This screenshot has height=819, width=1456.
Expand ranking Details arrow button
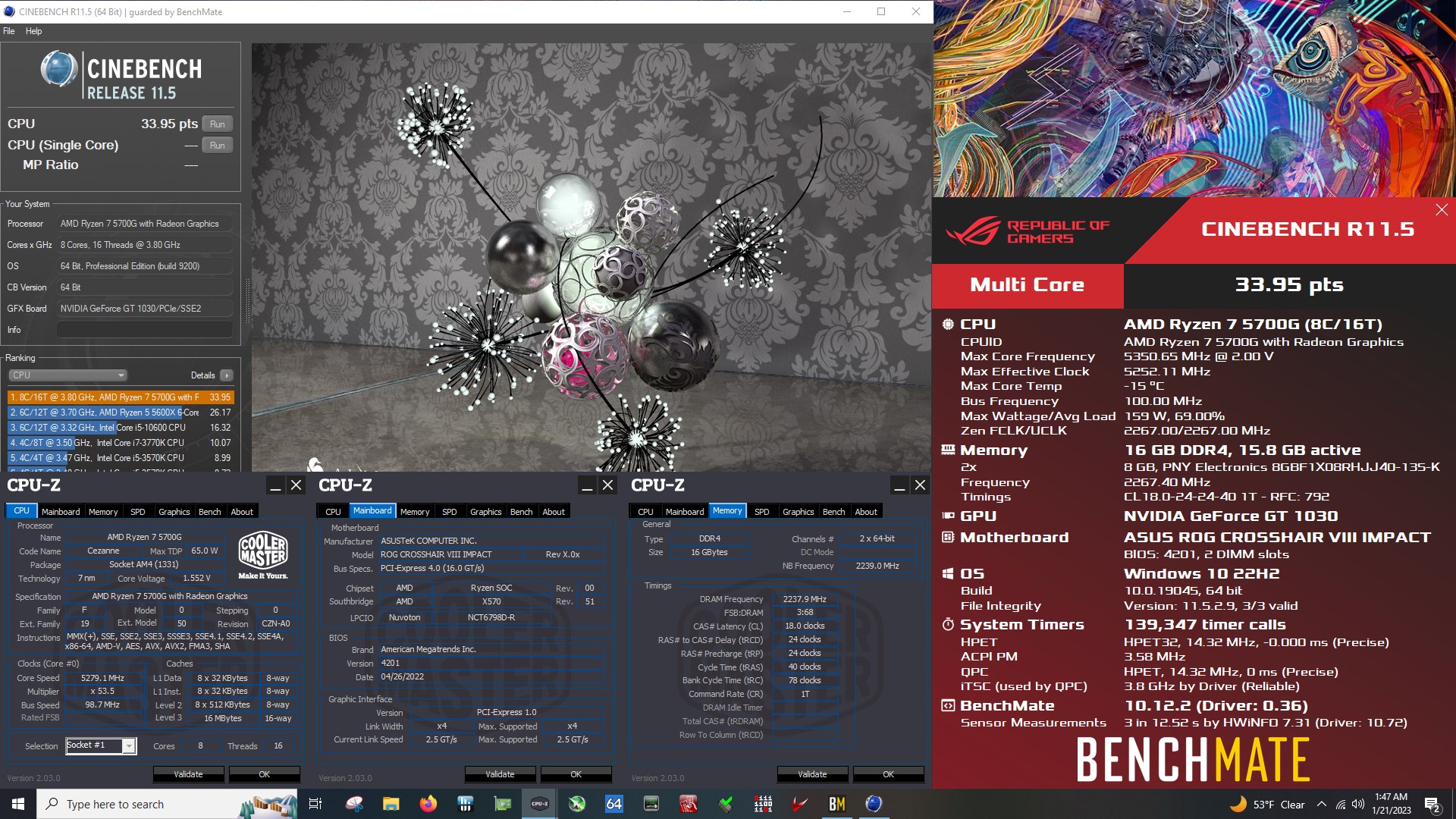tap(226, 375)
